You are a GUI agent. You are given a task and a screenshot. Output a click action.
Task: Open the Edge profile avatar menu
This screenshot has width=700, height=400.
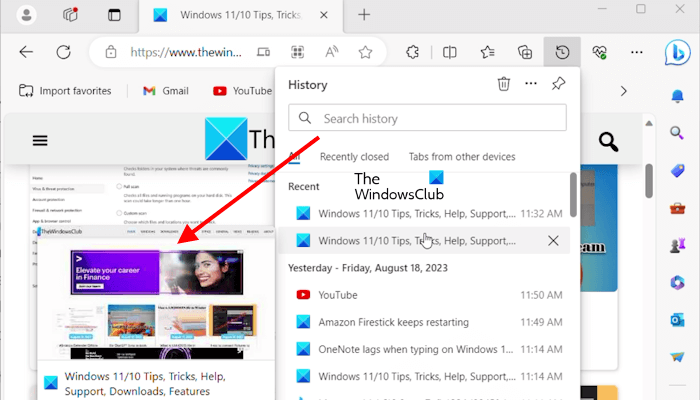[x=26, y=15]
